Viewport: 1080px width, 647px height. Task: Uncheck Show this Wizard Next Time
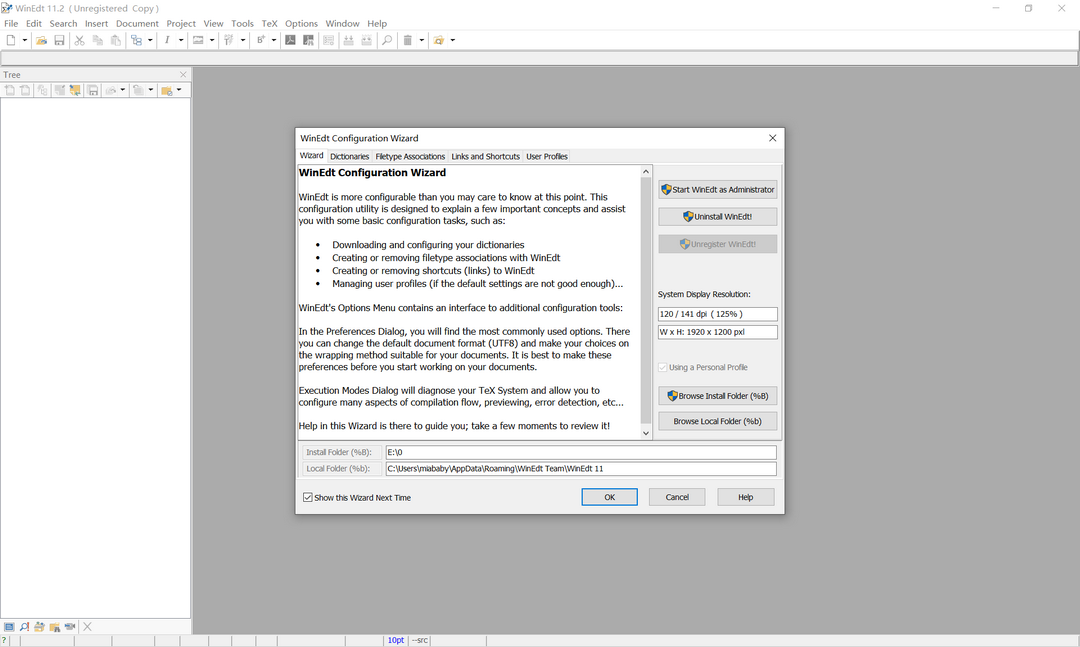click(x=308, y=497)
